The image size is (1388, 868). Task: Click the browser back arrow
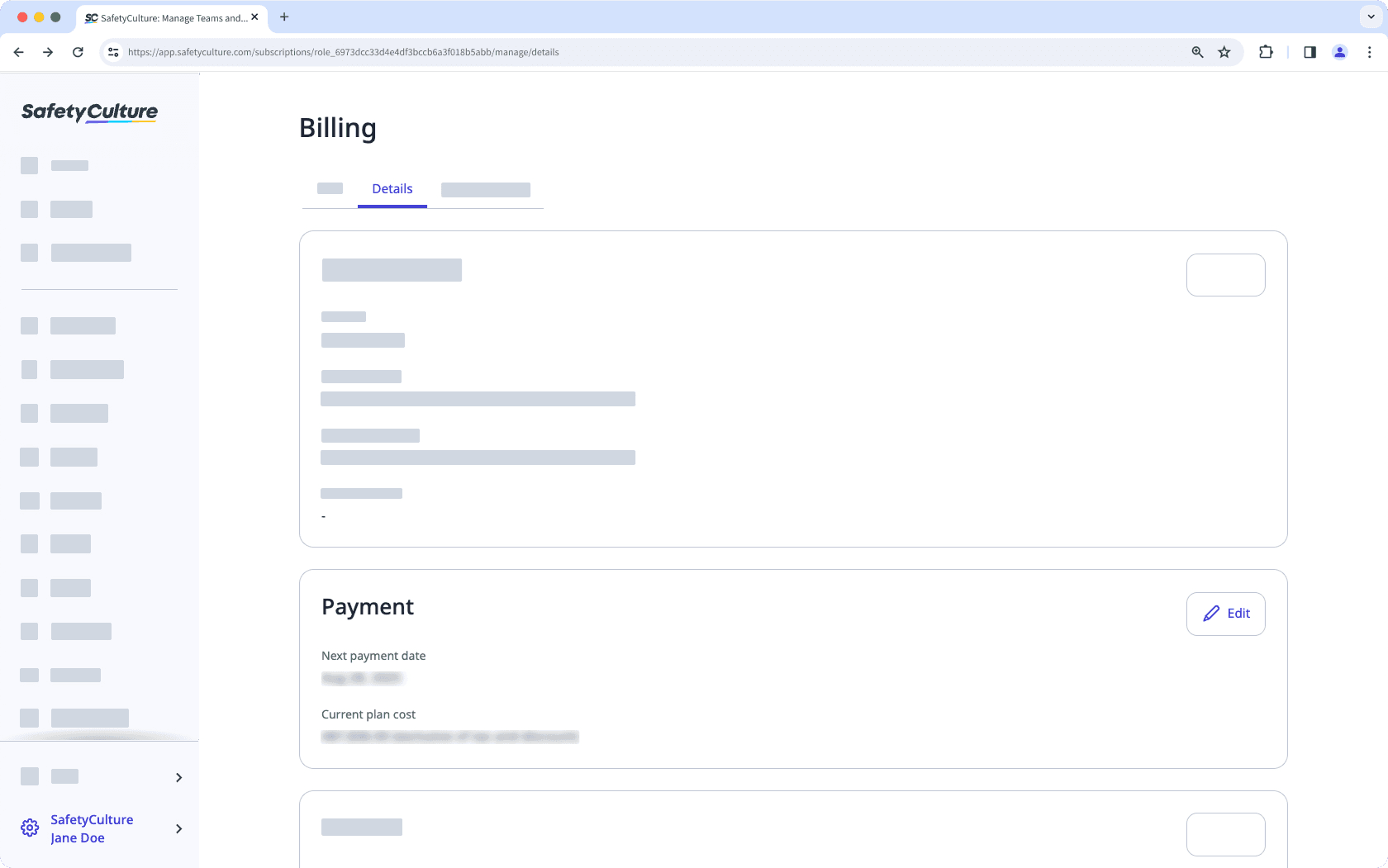point(18,51)
